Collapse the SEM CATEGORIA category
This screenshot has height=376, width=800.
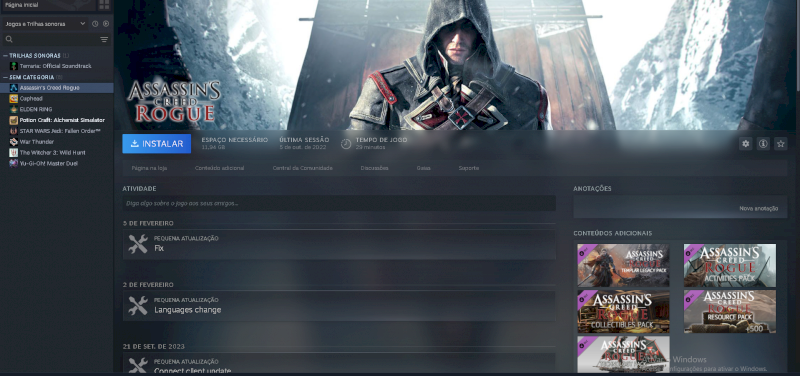pyautogui.click(x=5, y=77)
